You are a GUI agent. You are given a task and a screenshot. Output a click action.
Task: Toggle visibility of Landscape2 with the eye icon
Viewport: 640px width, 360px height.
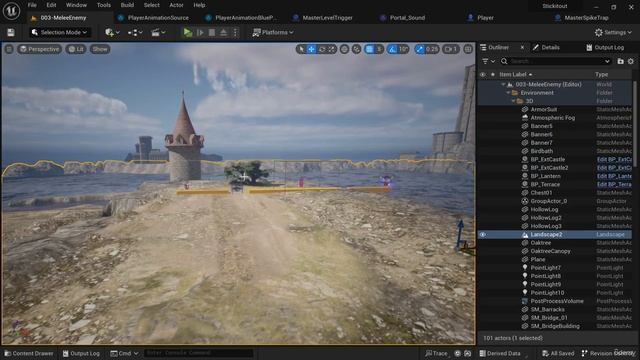[482, 235]
